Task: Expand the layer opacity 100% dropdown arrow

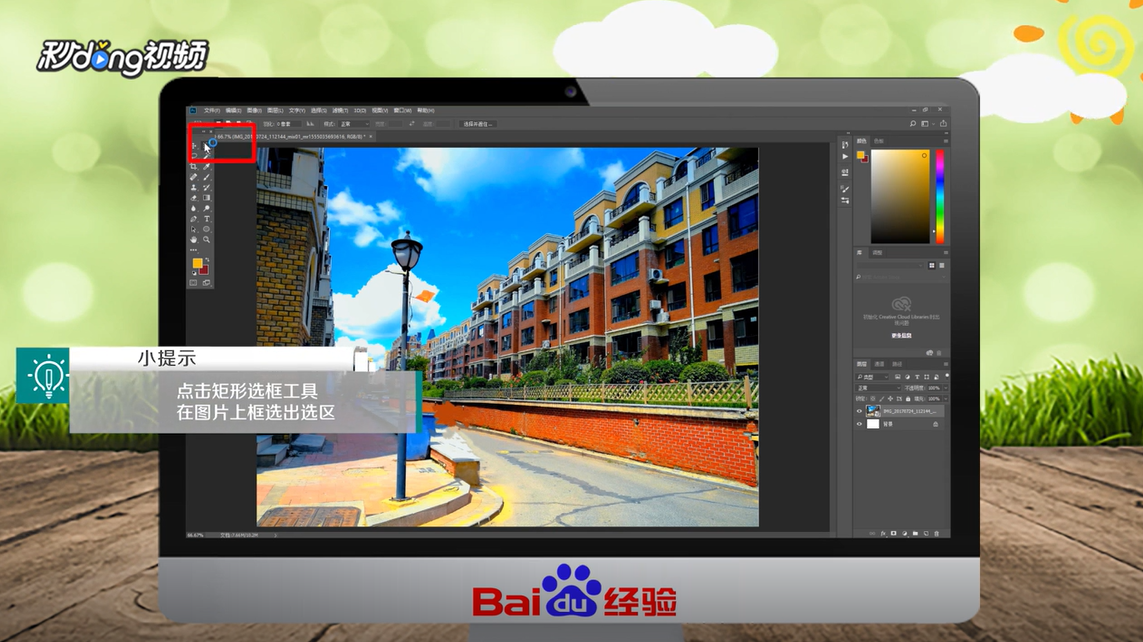Action: [x=945, y=388]
